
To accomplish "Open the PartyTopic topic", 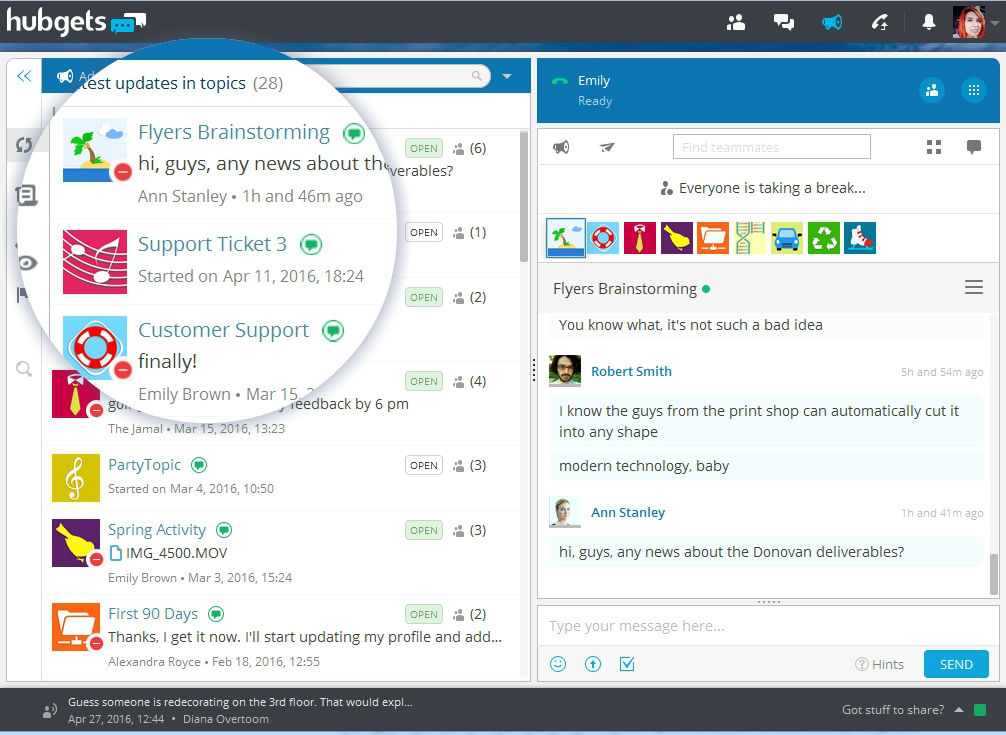I will [x=144, y=465].
